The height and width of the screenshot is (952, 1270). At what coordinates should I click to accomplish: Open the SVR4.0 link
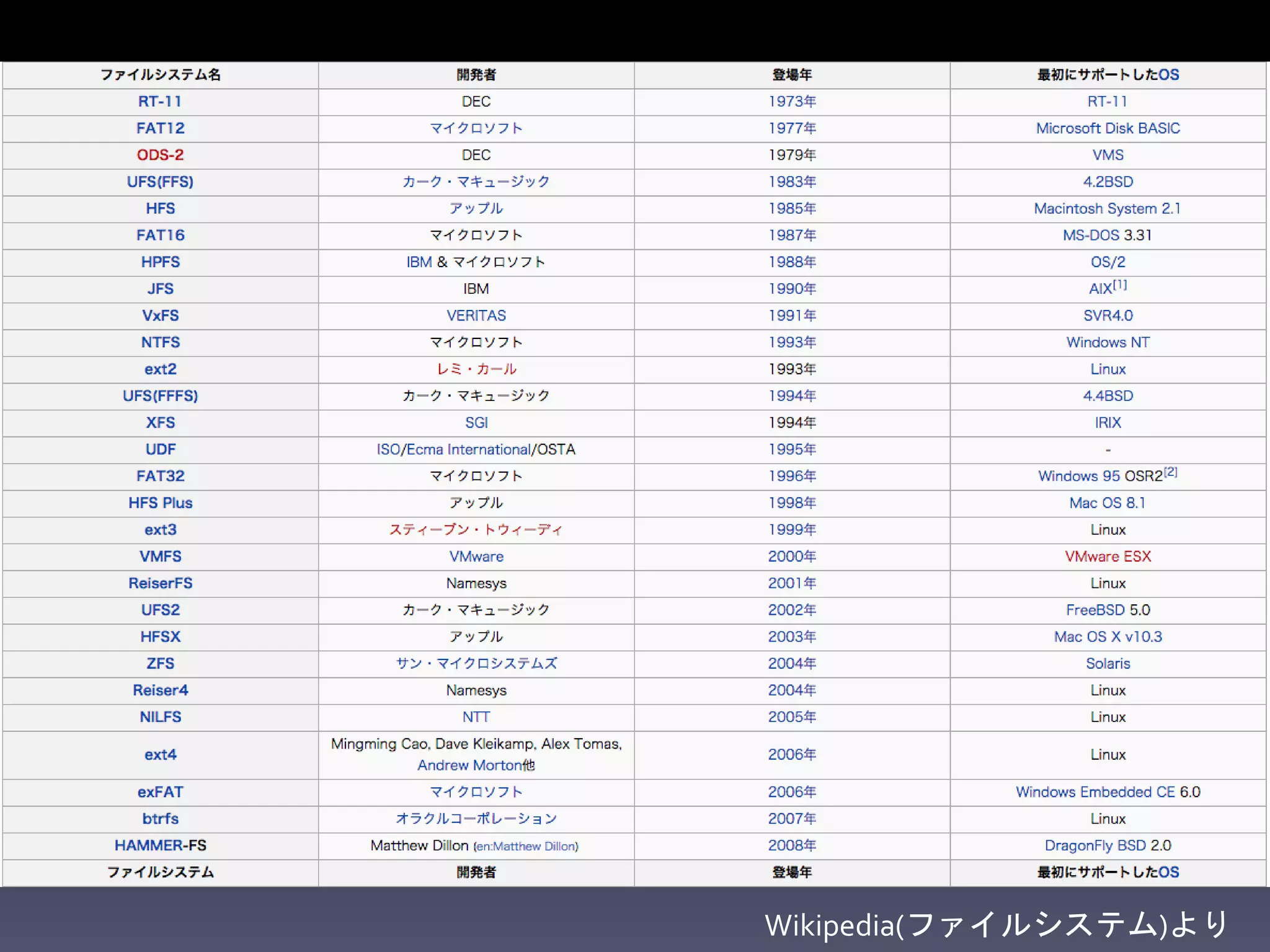point(1108,315)
